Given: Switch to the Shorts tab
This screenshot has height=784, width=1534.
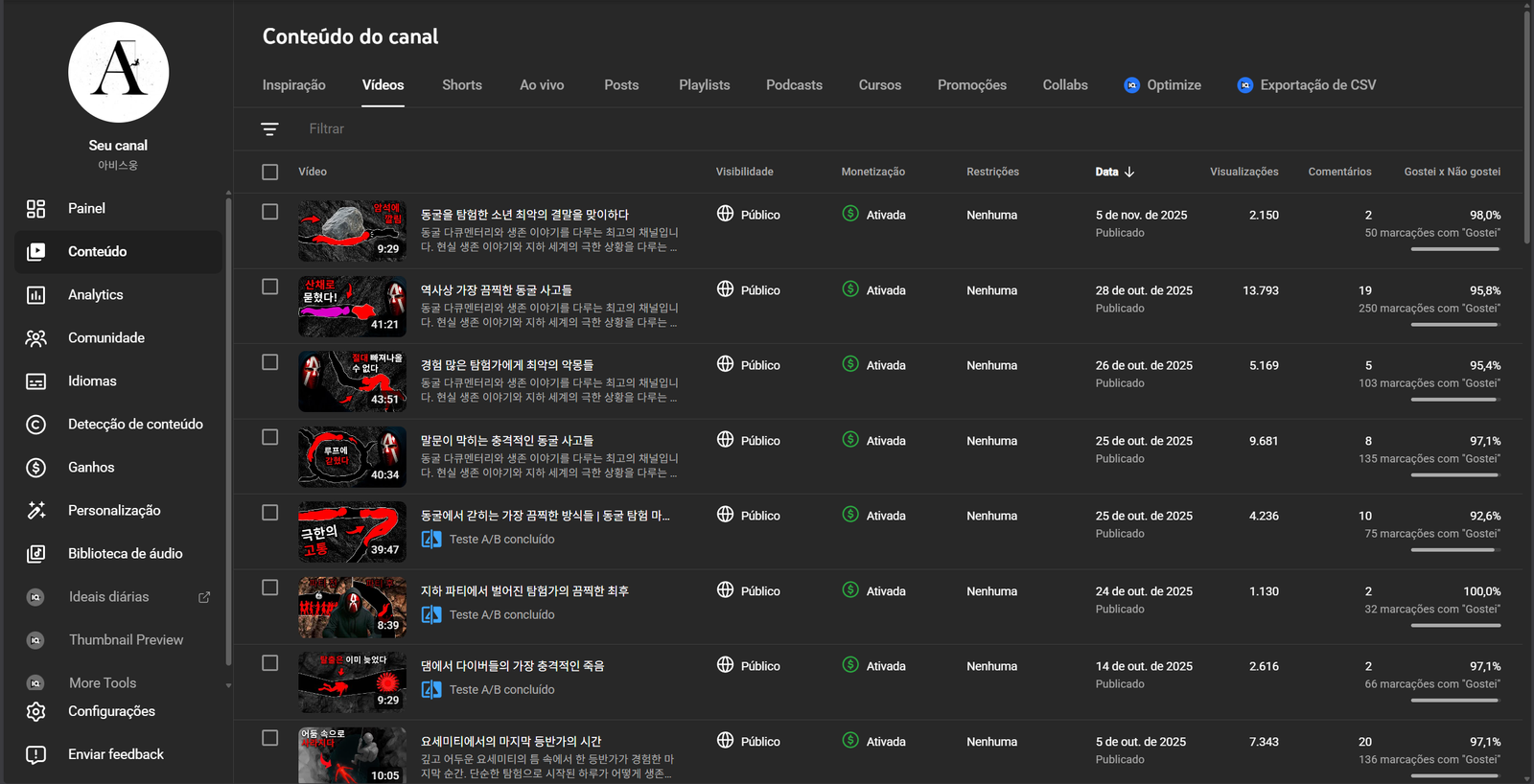Looking at the screenshot, I should point(462,85).
